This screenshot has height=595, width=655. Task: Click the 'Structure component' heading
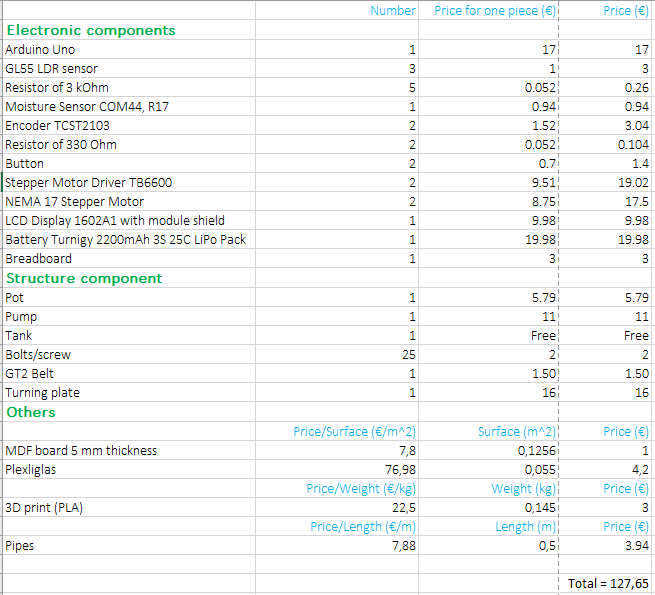[129, 278]
